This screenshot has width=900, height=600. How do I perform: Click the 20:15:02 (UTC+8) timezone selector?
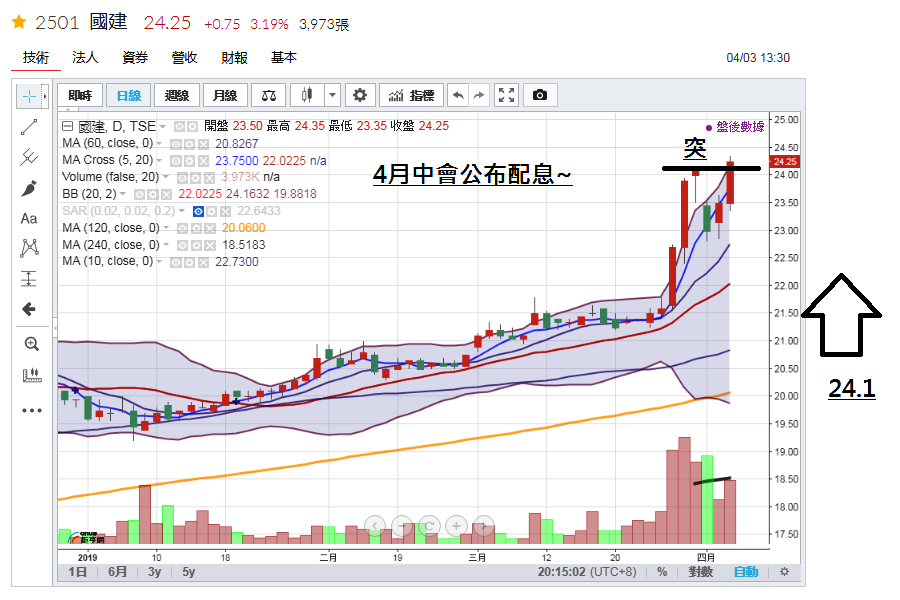(587, 572)
